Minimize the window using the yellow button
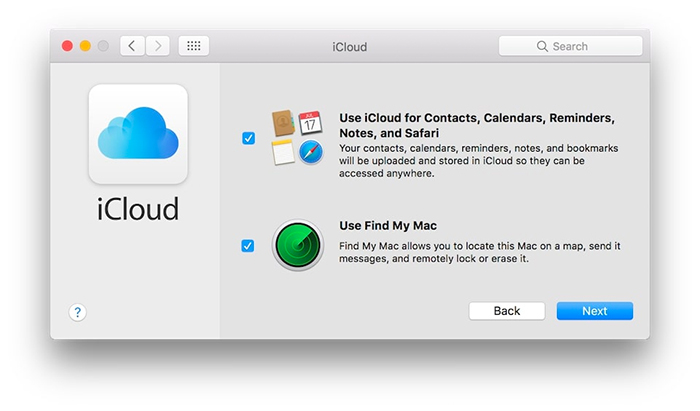This screenshot has height=411, width=700. [x=85, y=46]
